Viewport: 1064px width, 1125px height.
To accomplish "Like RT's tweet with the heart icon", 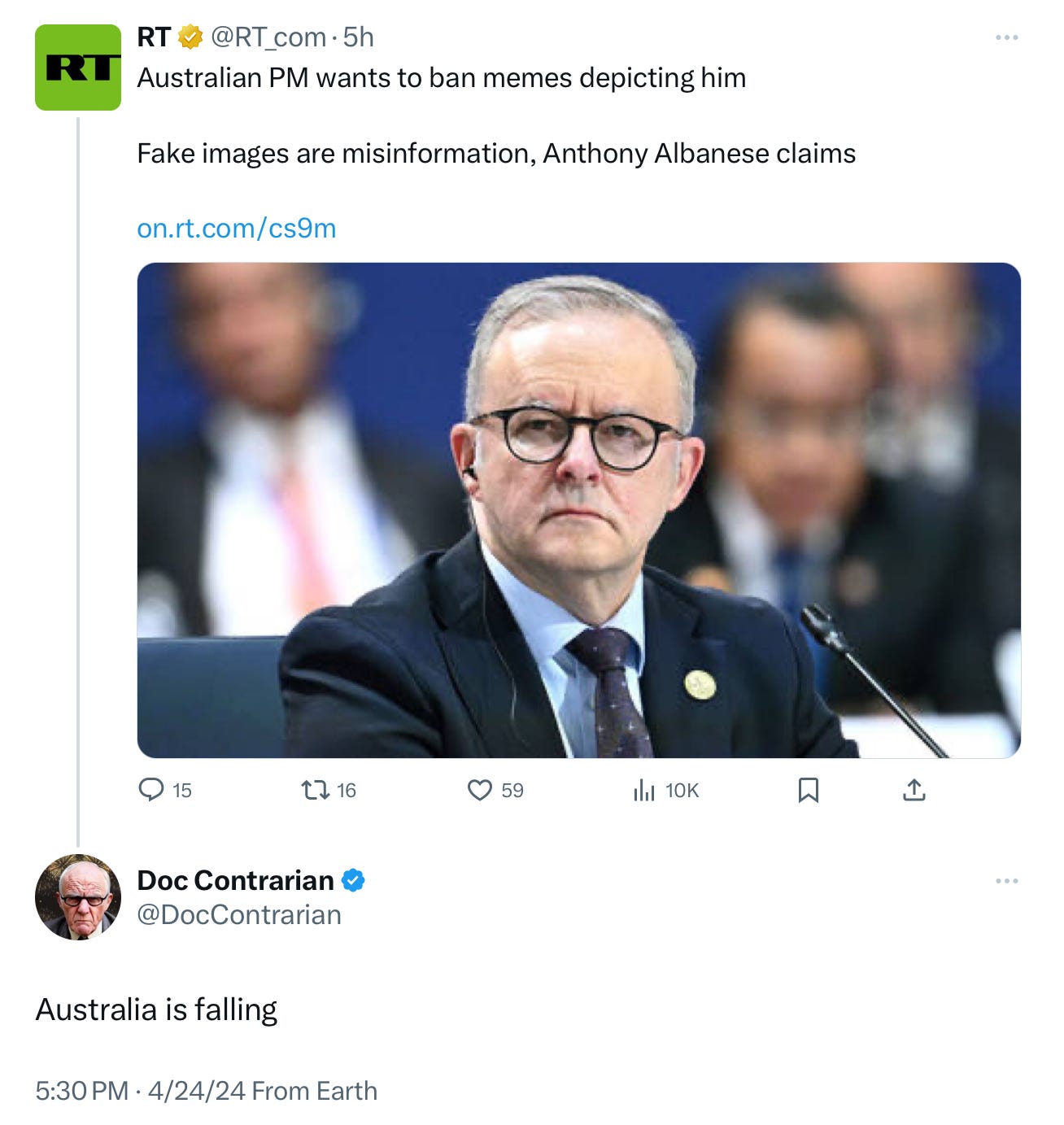I will tap(480, 790).
